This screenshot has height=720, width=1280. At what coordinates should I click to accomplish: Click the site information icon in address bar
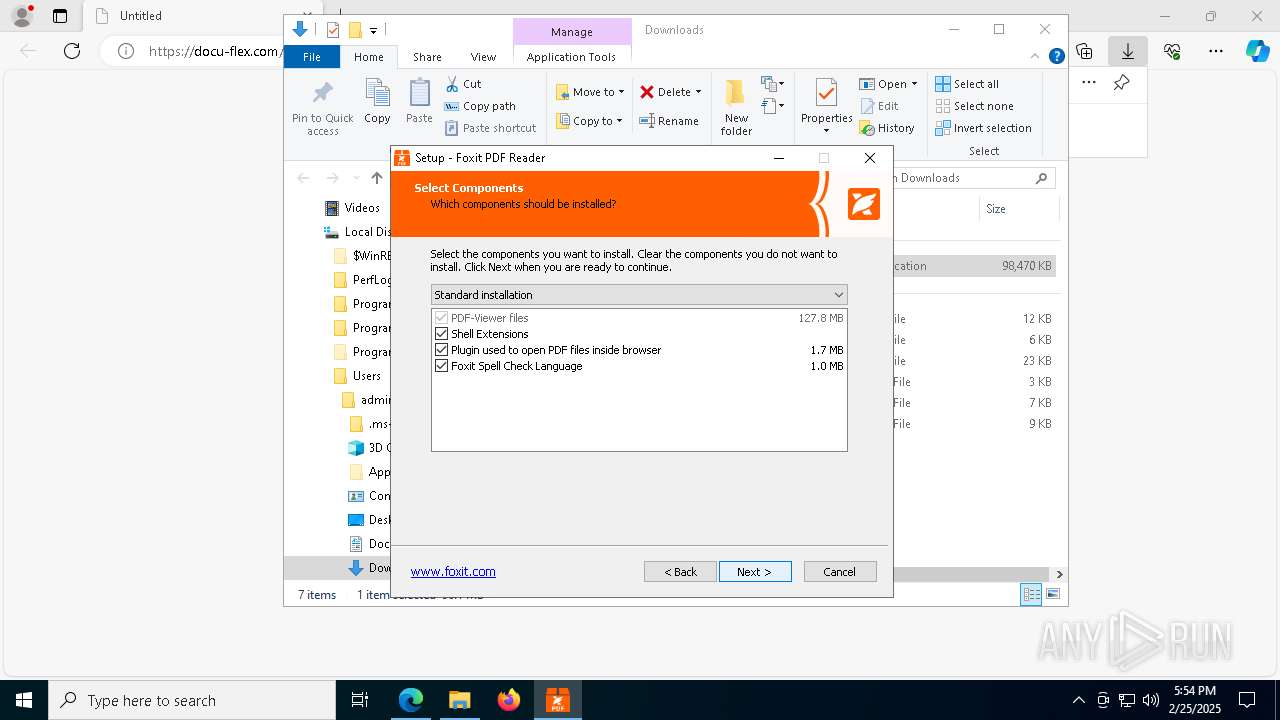pyautogui.click(x=126, y=51)
